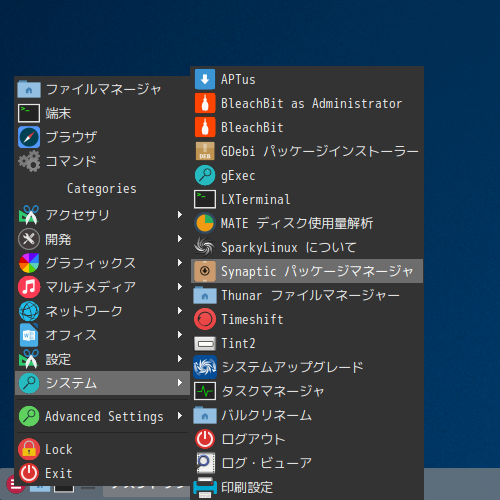500x500 pixels.
Task: Click the コマンド gears icon
Action: (29, 161)
